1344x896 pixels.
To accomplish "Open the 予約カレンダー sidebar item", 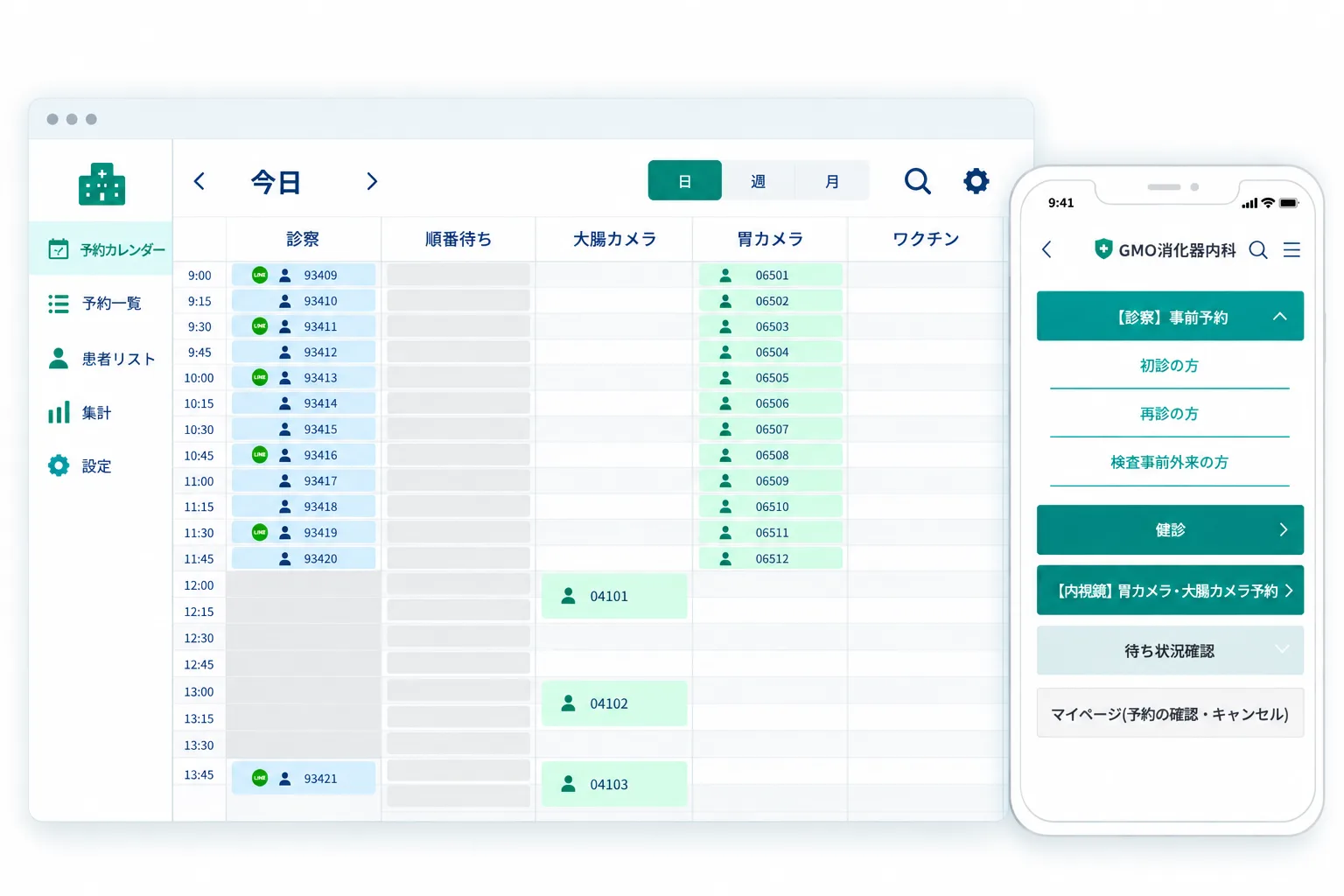I will pyautogui.click(x=101, y=249).
